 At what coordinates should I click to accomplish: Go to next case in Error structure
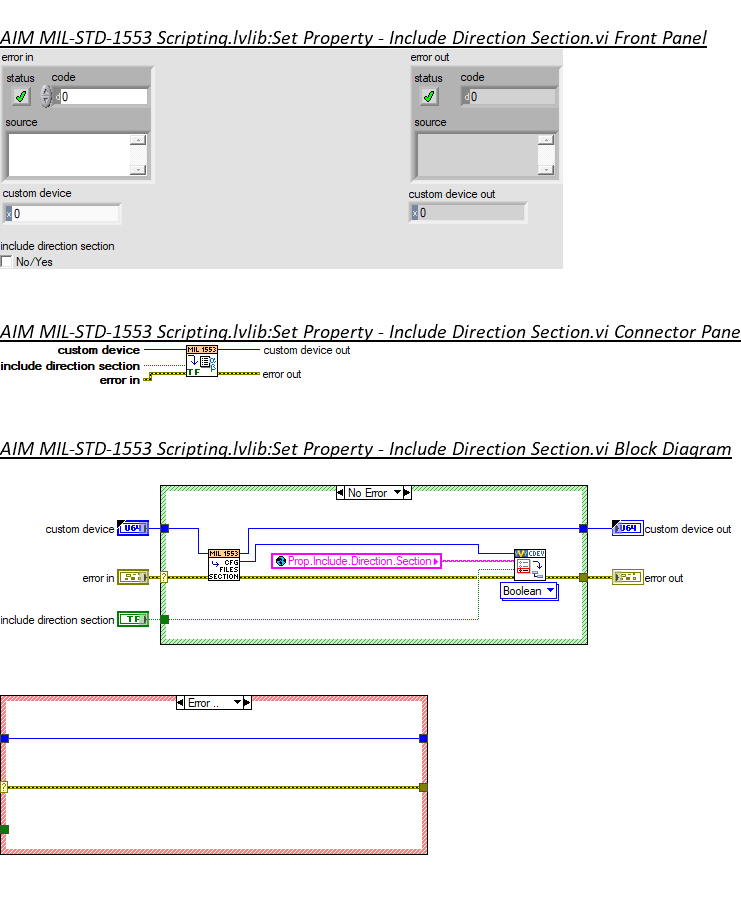247,703
